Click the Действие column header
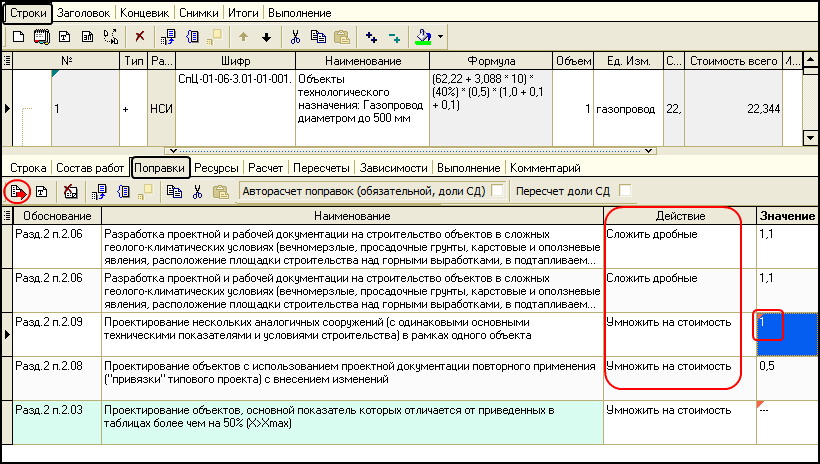Screen dimensions: 820x464 (x=679, y=216)
